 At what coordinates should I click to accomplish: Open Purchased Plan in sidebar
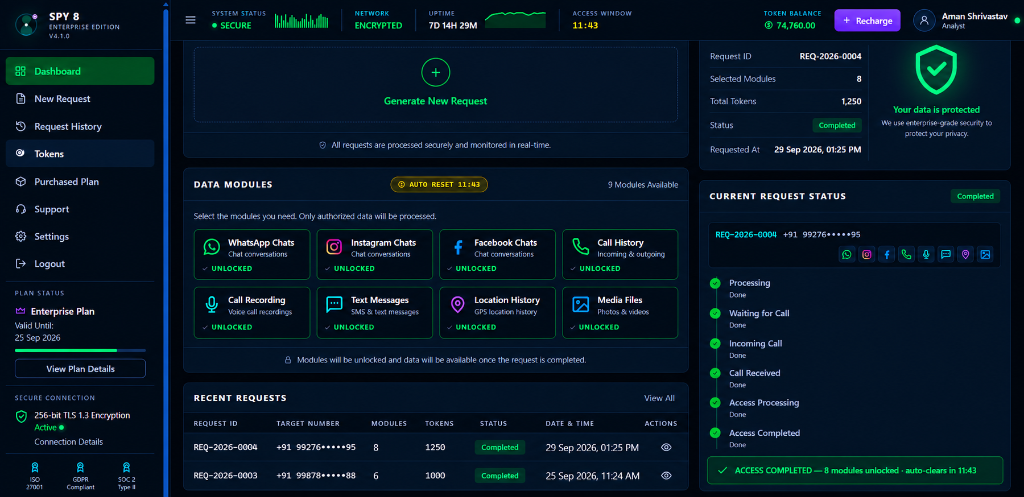pos(80,182)
